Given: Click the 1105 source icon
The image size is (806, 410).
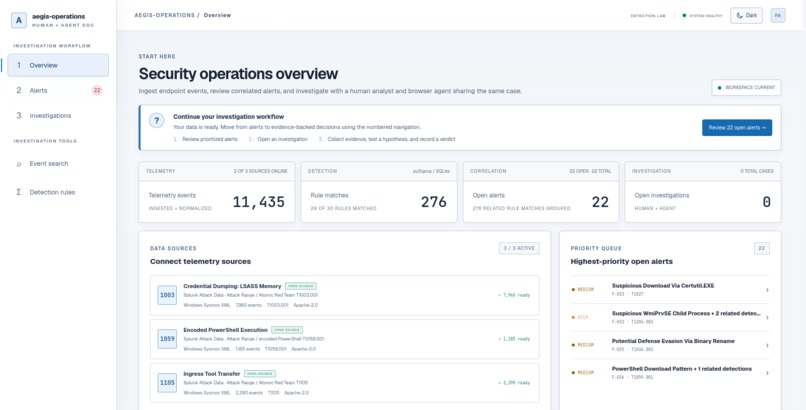Looking at the screenshot, I should pos(167,383).
